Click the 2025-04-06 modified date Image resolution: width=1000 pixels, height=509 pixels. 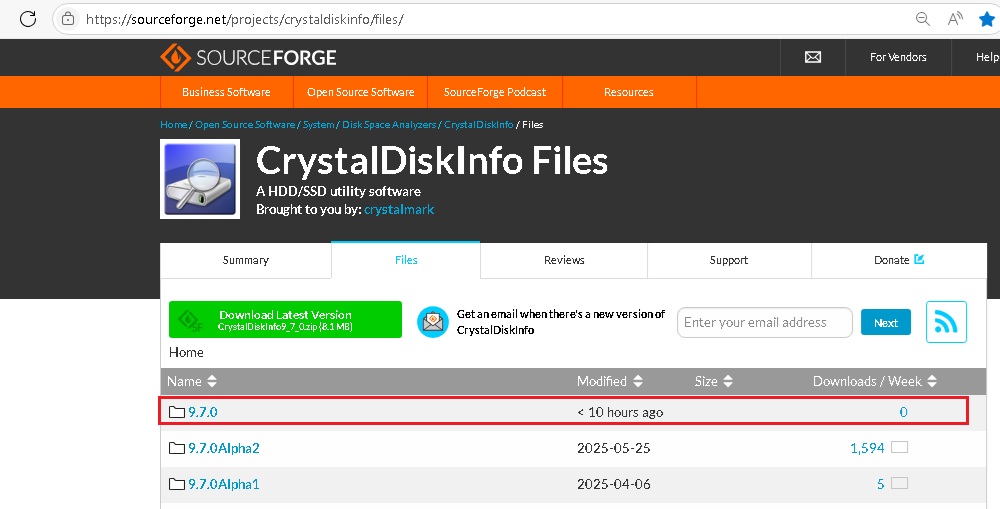[614, 484]
